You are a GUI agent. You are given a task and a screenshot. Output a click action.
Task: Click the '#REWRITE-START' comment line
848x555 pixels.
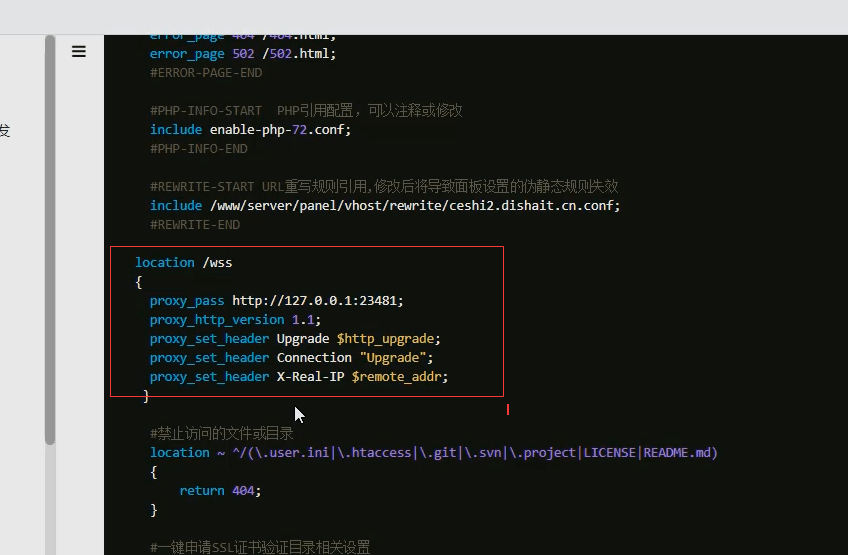pos(384,186)
